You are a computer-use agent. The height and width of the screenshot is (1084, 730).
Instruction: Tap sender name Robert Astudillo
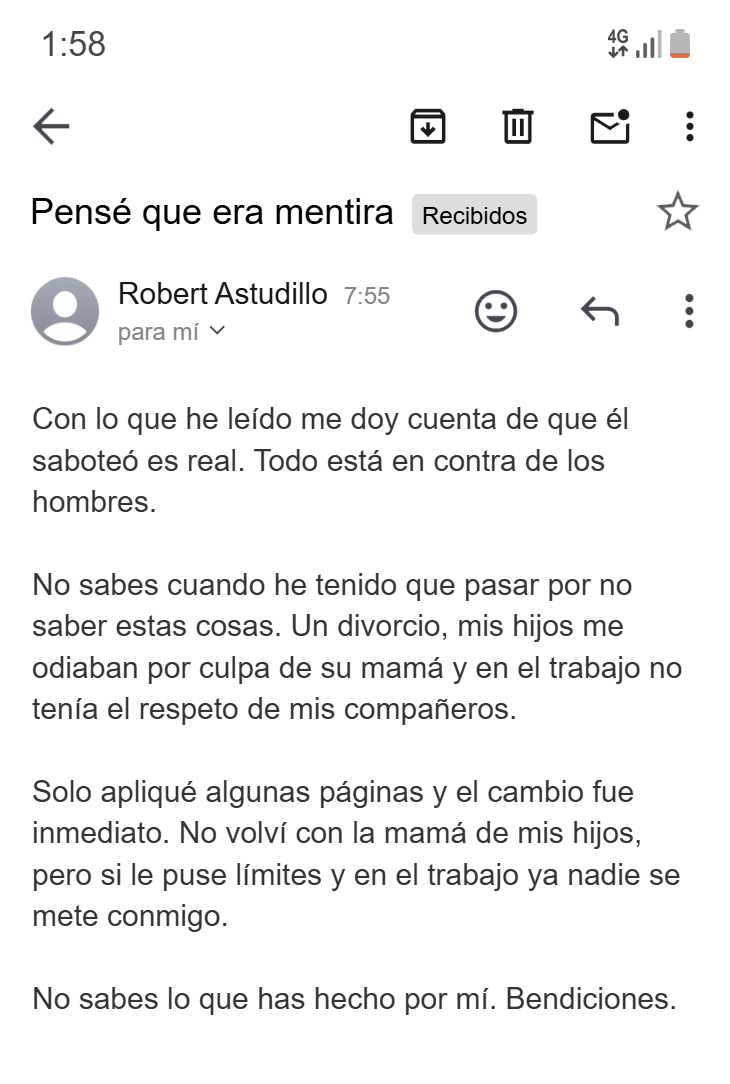pos(223,294)
